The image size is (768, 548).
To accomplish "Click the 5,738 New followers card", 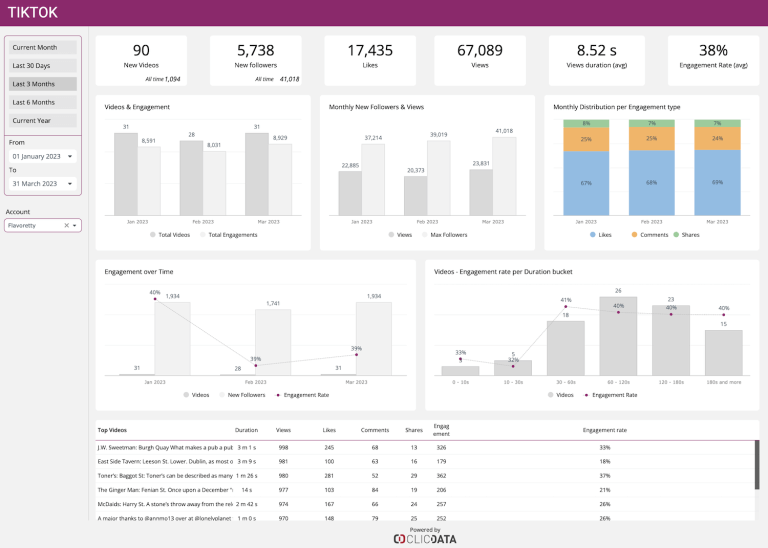I will (x=256, y=60).
